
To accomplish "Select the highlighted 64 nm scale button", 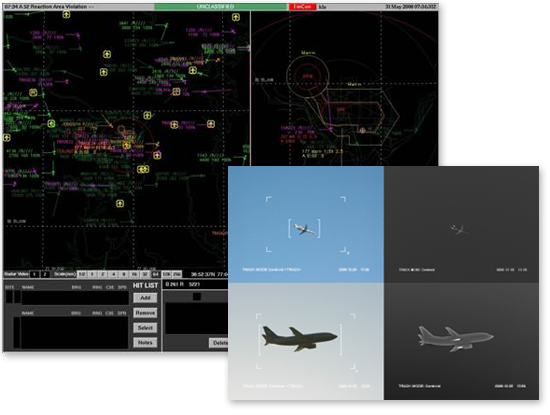I will 156,274.
